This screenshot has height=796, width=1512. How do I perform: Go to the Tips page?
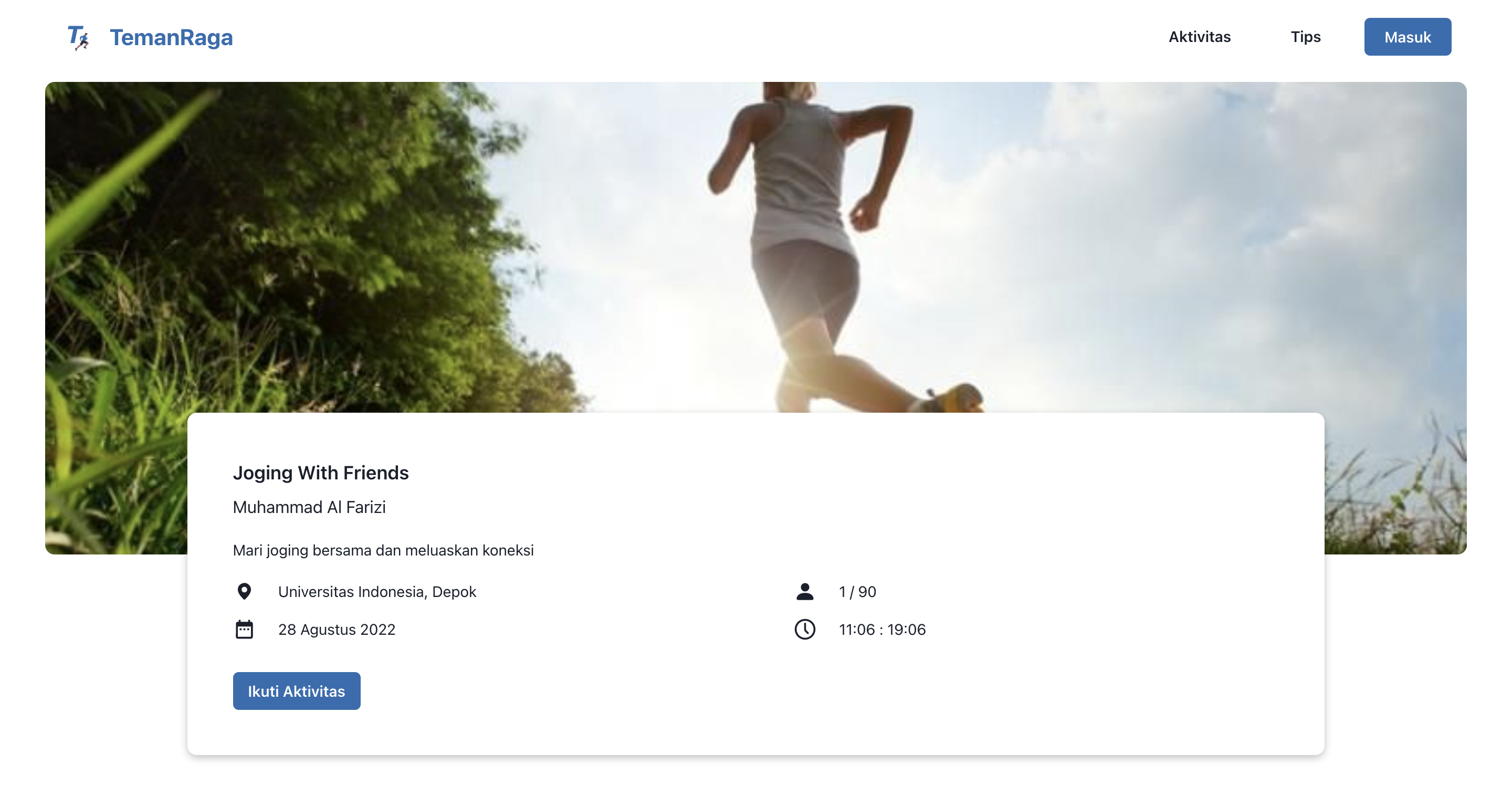[1305, 37]
